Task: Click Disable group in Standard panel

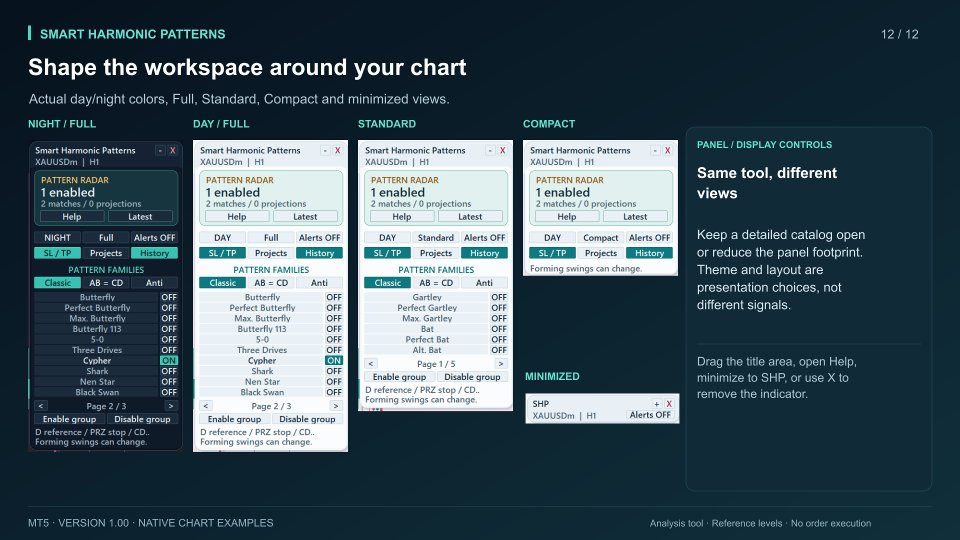Action: click(x=472, y=377)
